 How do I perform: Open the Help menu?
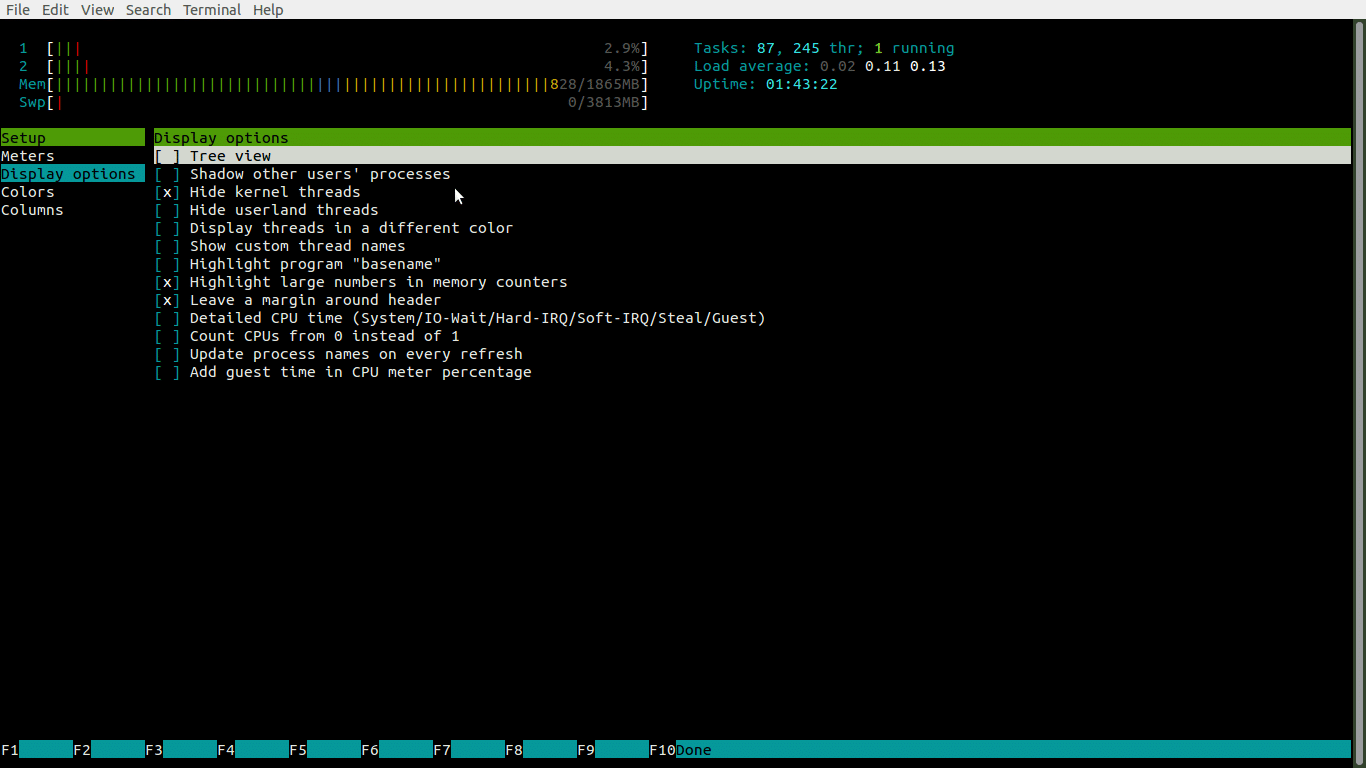[268, 10]
